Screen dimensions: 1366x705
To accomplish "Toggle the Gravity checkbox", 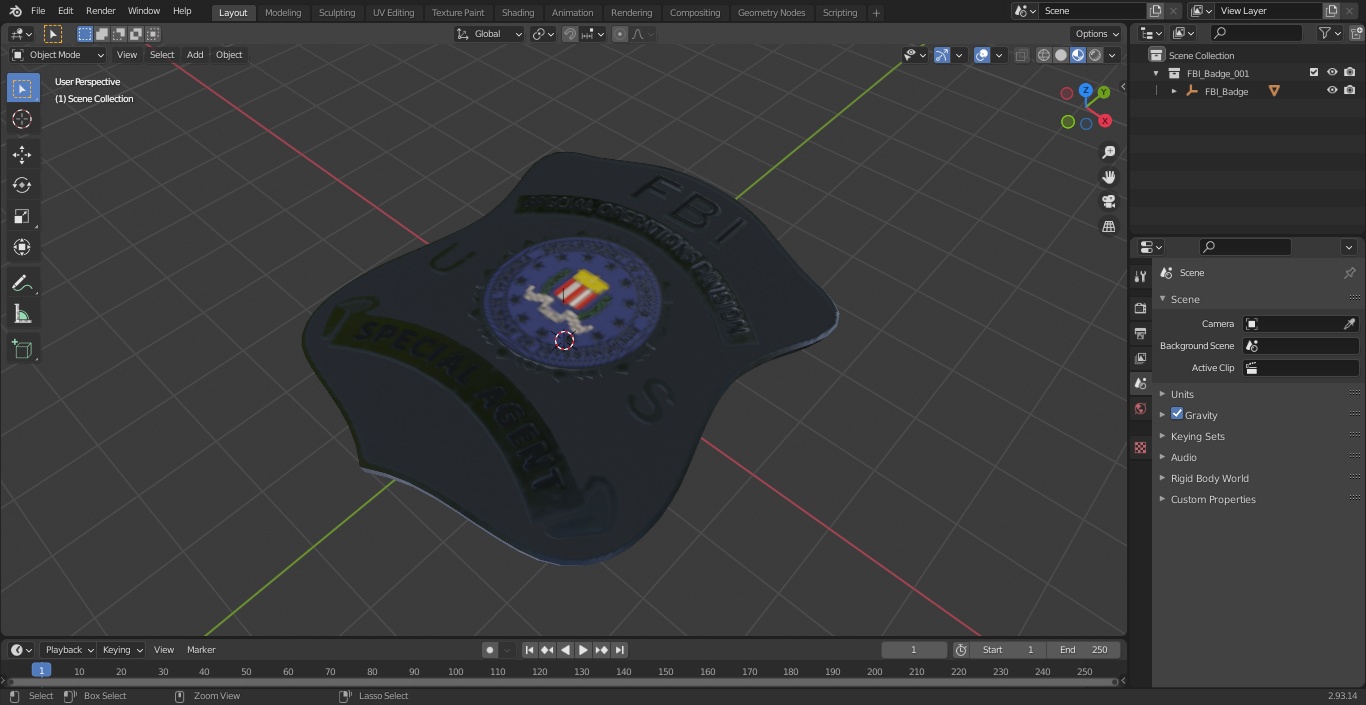I will tap(1177, 414).
